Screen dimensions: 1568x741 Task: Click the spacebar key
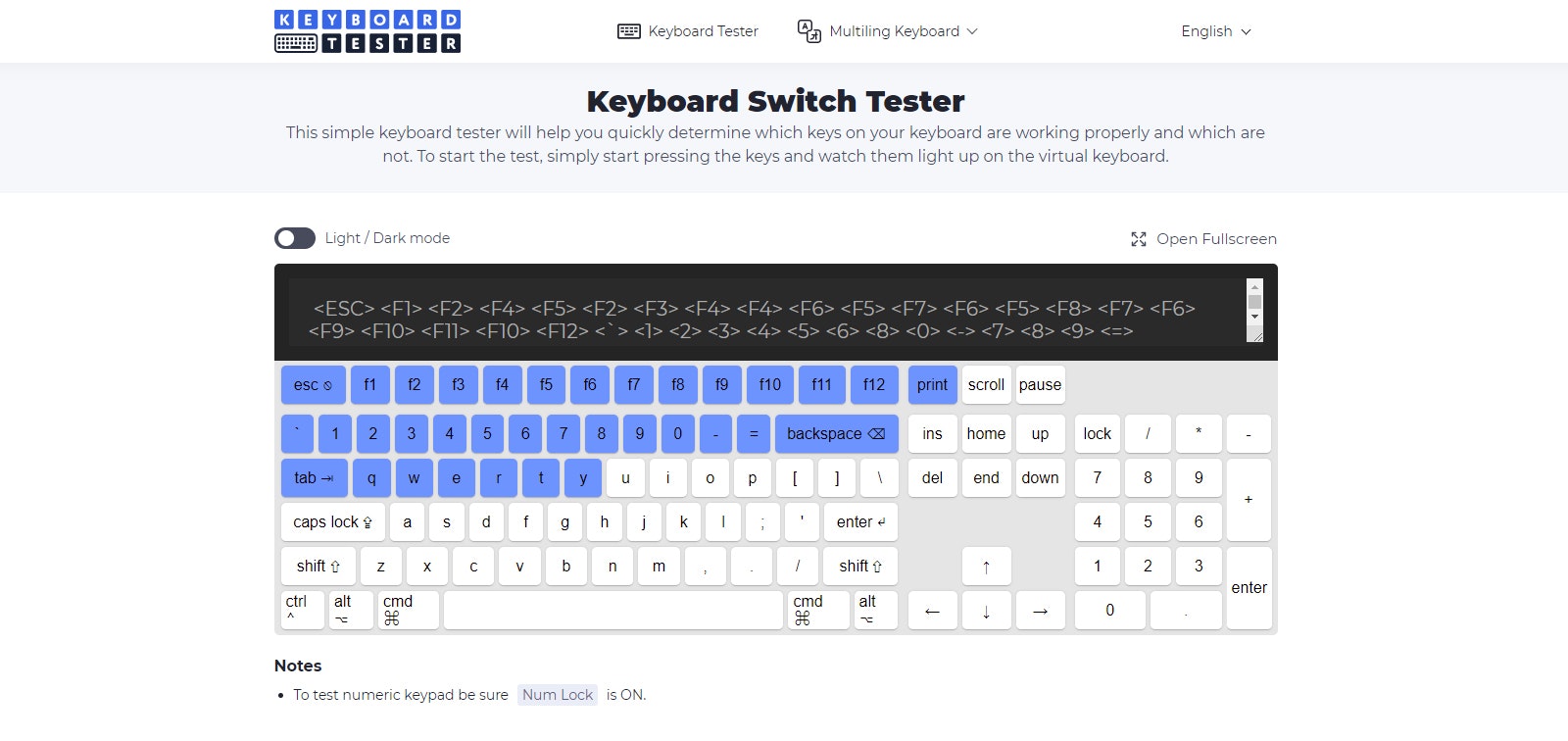(x=613, y=610)
